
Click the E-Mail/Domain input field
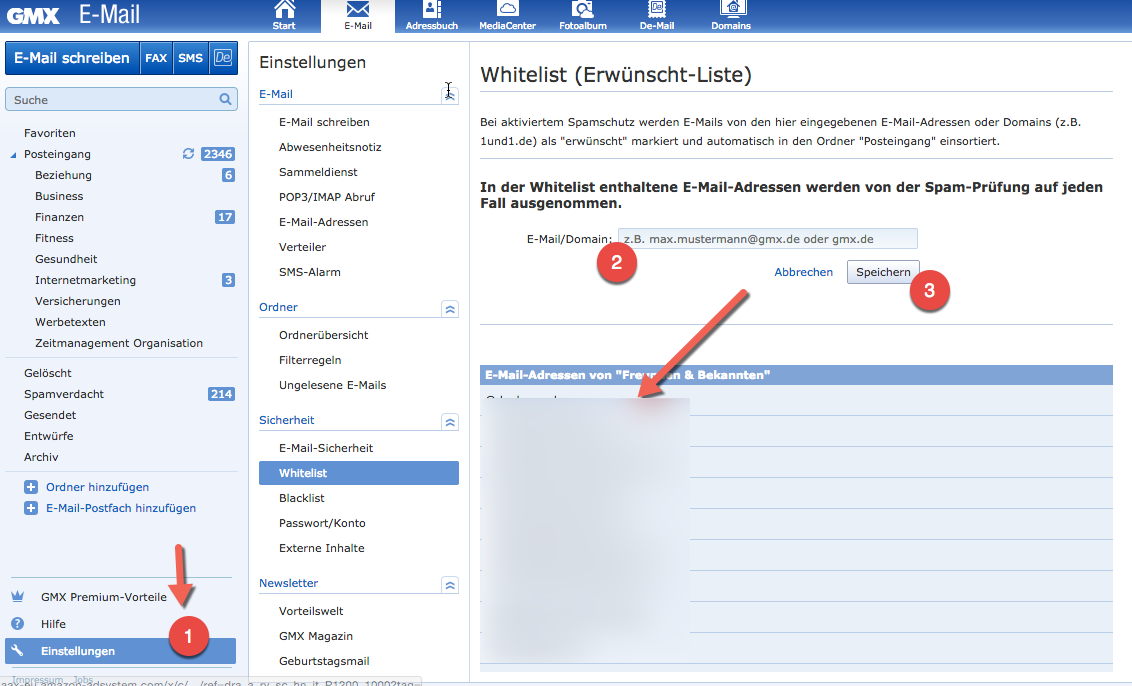coord(767,239)
